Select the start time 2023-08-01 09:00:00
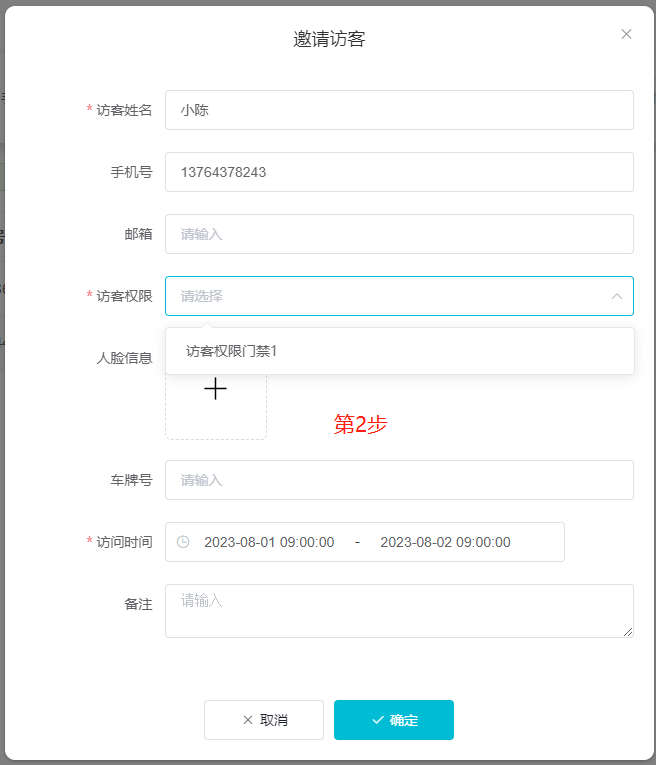This screenshot has height=765, width=656. [269, 542]
